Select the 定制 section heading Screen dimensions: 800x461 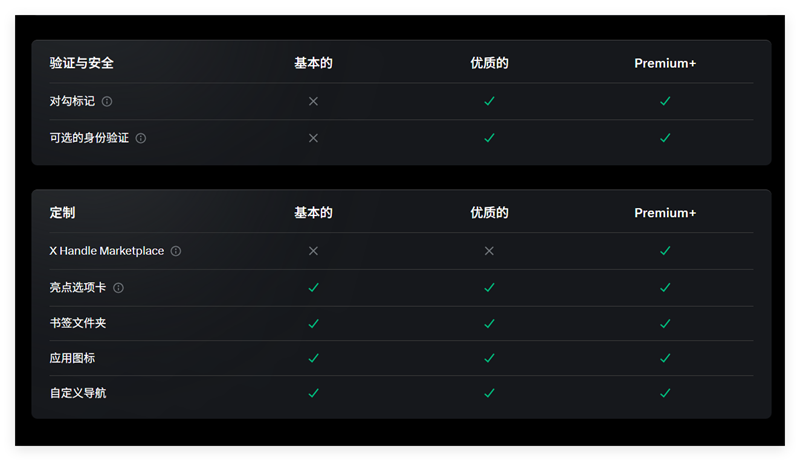(x=62, y=213)
